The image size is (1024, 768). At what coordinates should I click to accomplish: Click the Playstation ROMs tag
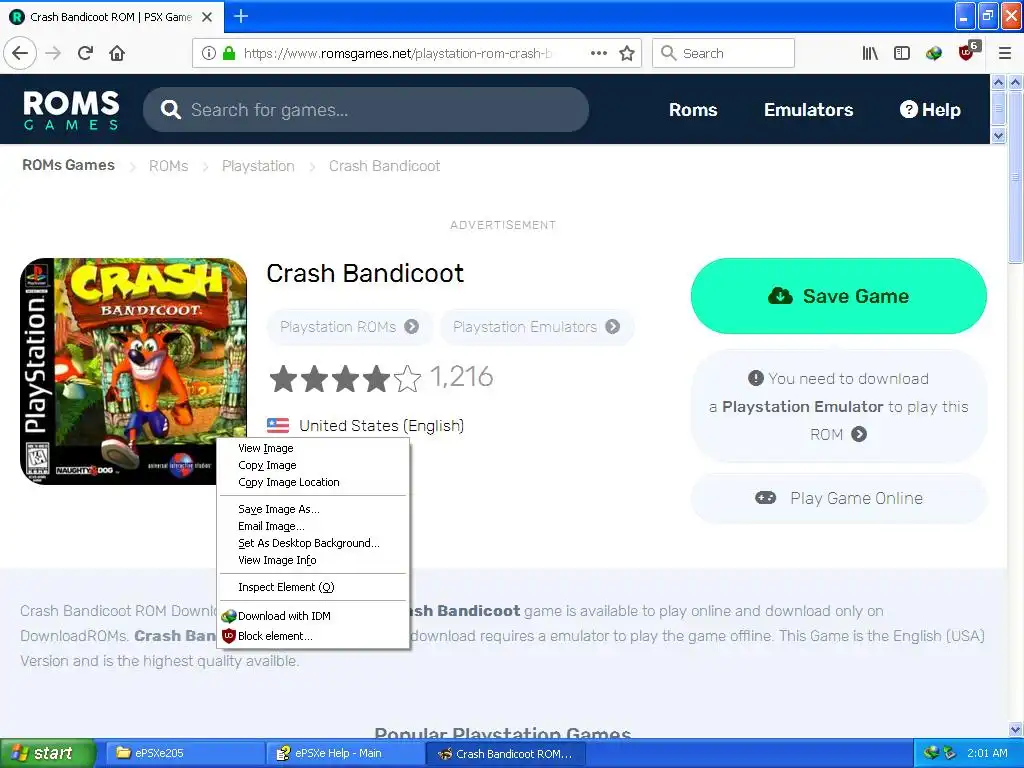(x=350, y=327)
